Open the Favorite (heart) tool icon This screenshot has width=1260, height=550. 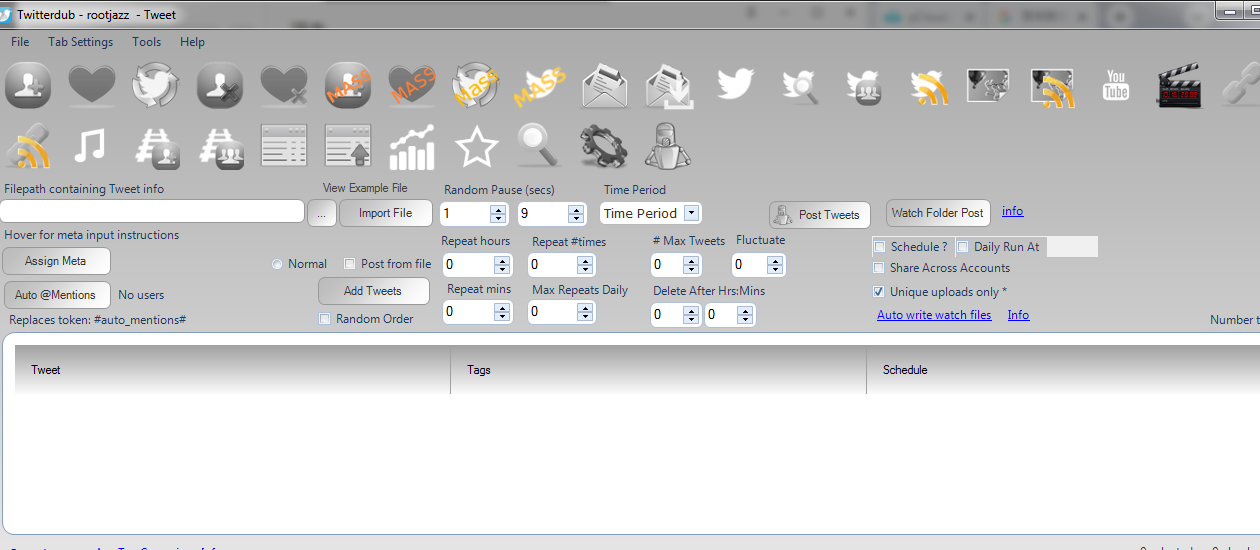[92, 85]
